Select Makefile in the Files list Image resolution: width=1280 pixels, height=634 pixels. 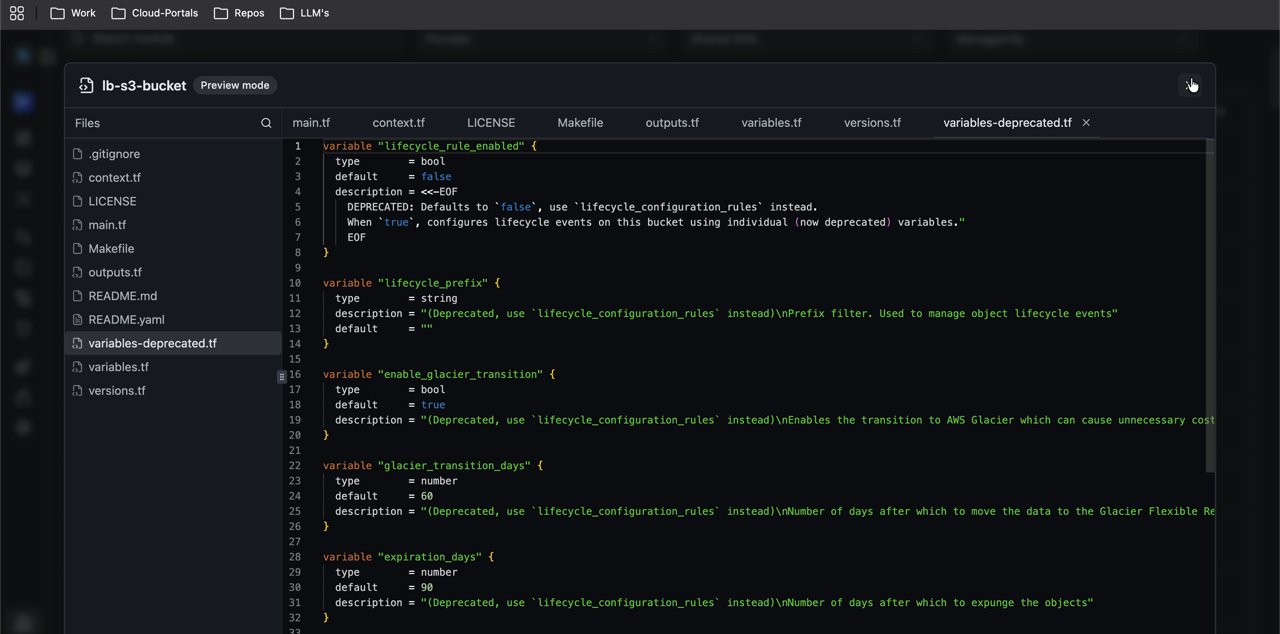[173, 249]
